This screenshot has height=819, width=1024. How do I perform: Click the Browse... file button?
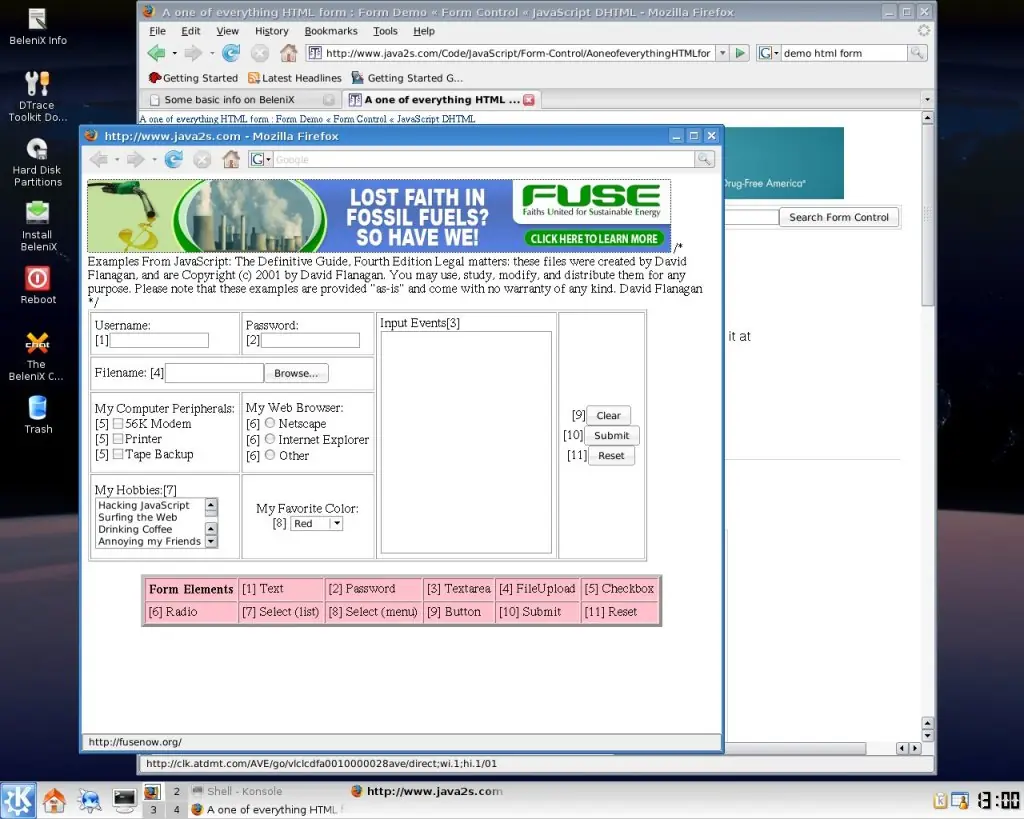(296, 373)
